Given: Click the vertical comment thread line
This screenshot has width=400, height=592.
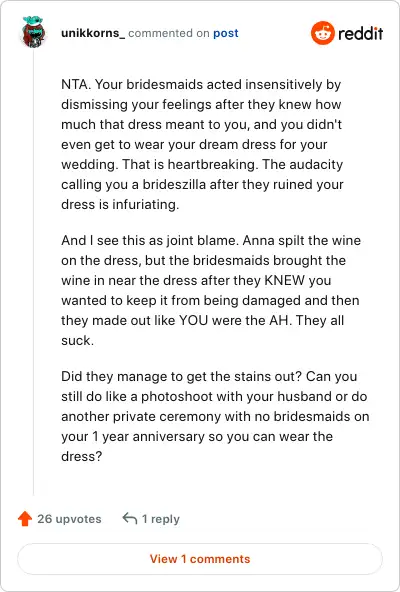Looking at the screenshot, I should (x=34, y=272).
